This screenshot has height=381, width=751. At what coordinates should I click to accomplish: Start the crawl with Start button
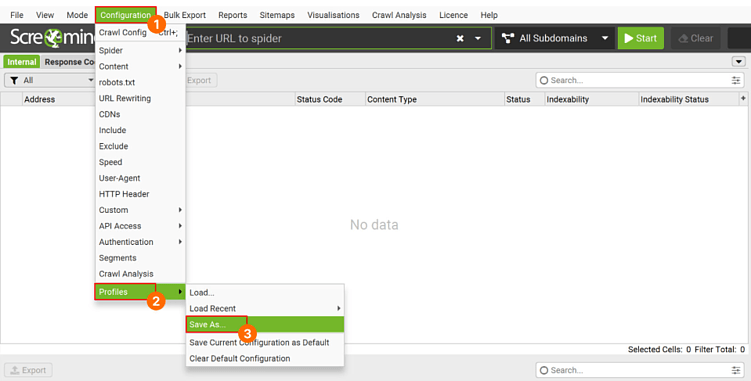(641, 38)
